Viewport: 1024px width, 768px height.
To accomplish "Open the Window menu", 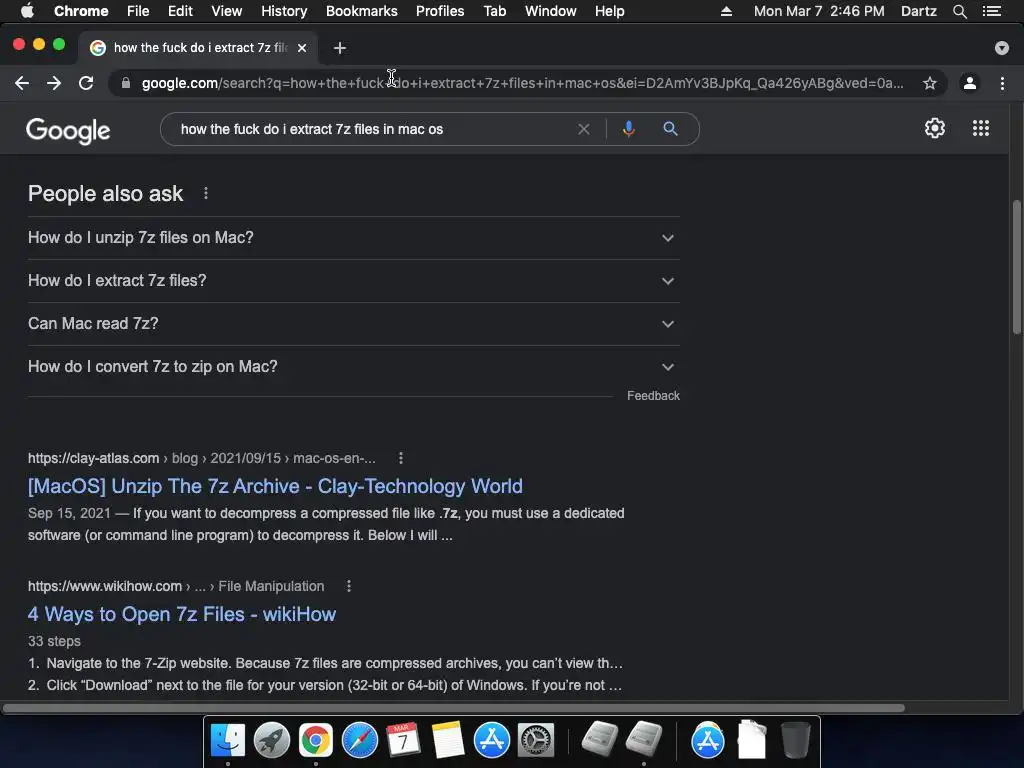I will click(551, 11).
